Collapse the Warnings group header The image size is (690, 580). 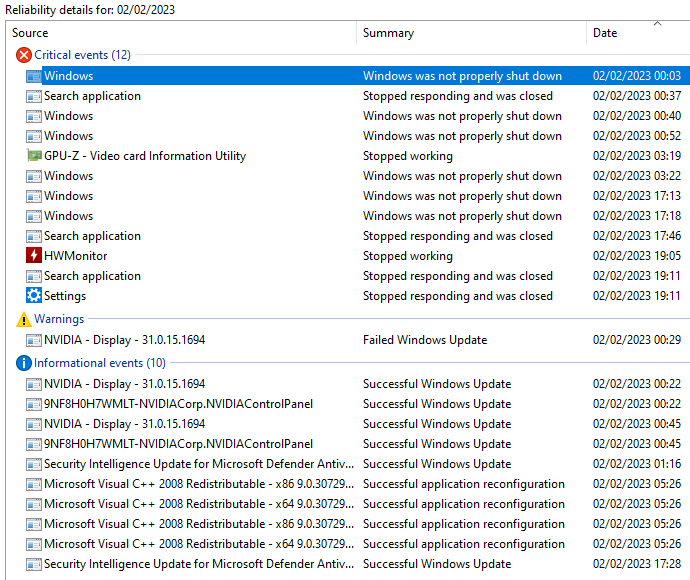pyautogui.click(x=59, y=319)
